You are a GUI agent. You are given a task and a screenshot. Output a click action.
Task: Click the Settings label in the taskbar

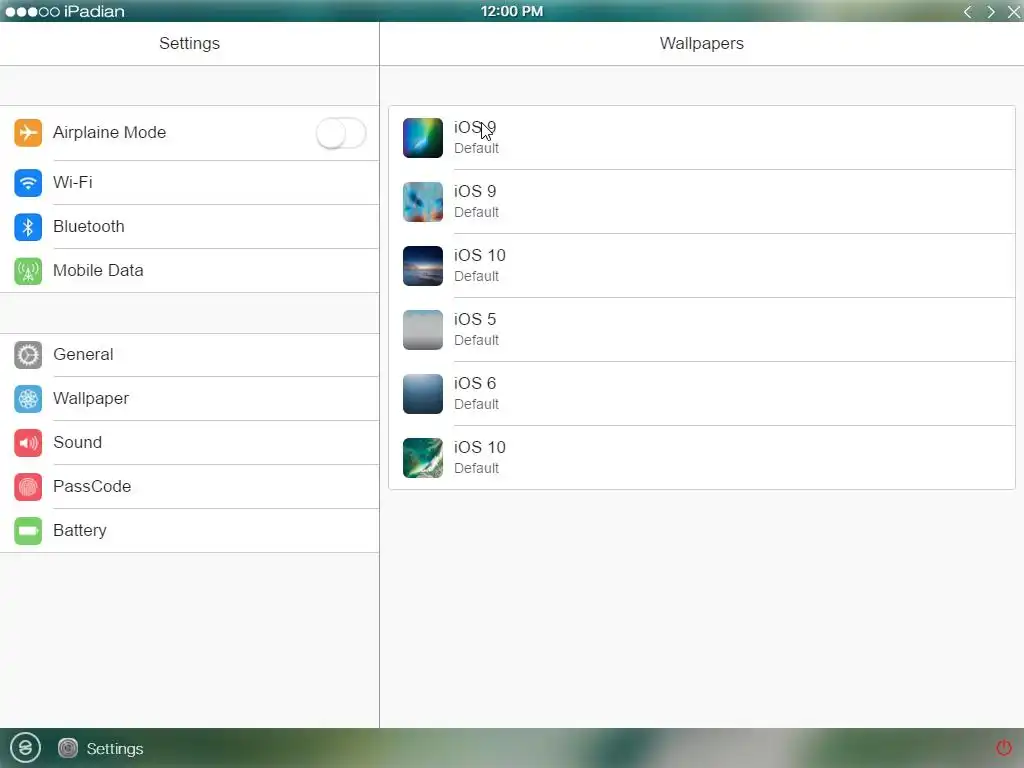click(115, 749)
